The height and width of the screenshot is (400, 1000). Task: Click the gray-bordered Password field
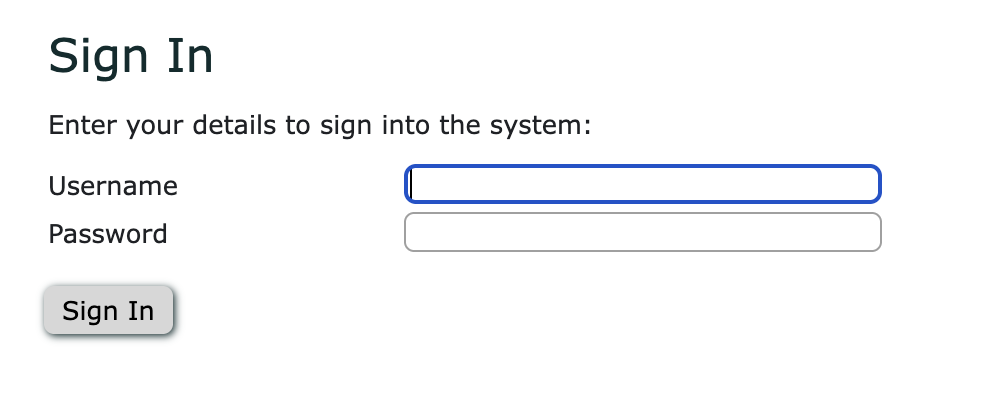pyautogui.click(x=642, y=232)
